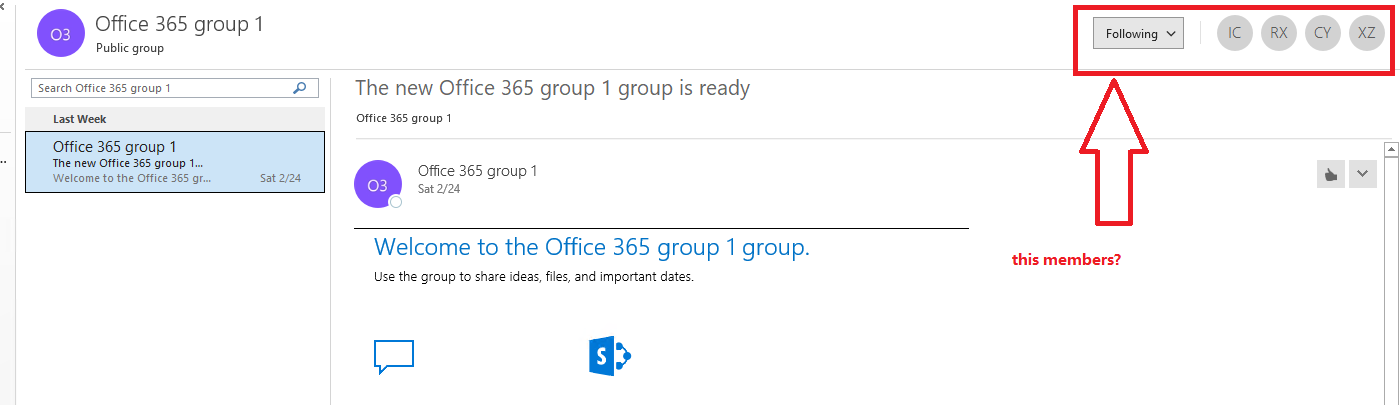The height and width of the screenshot is (405, 1400).
Task: Open the Office 365 group 1 conversation item
Action: (175, 161)
